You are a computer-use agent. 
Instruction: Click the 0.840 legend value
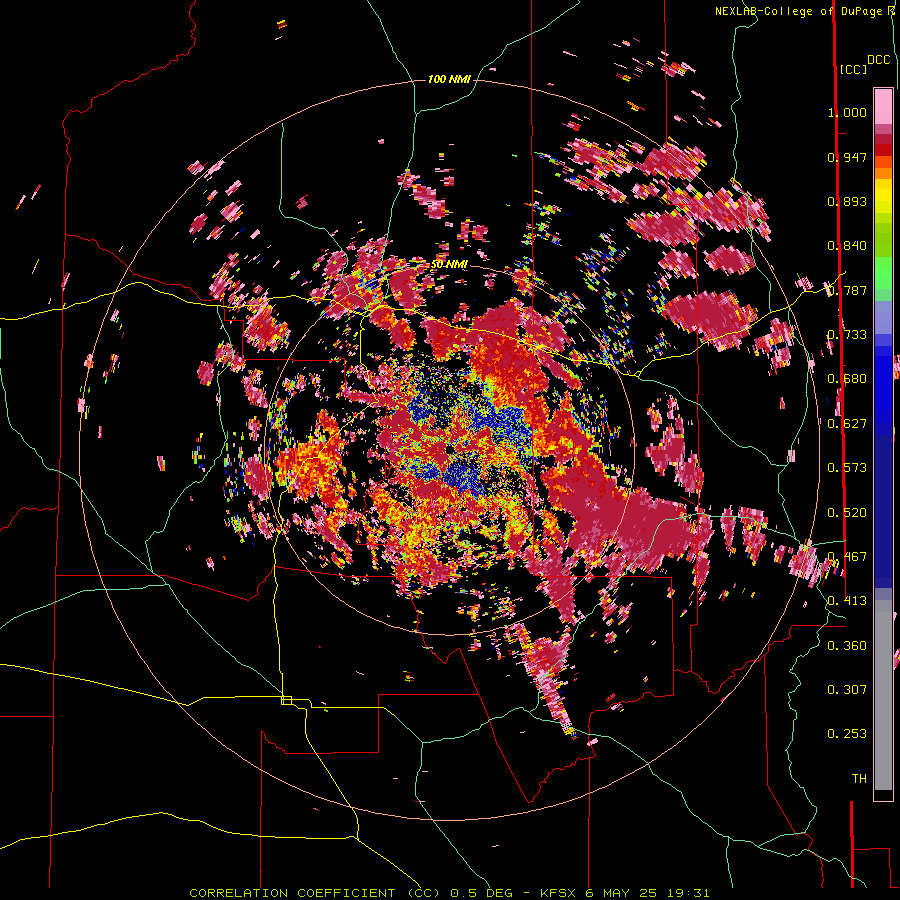pyautogui.click(x=847, y=246)
